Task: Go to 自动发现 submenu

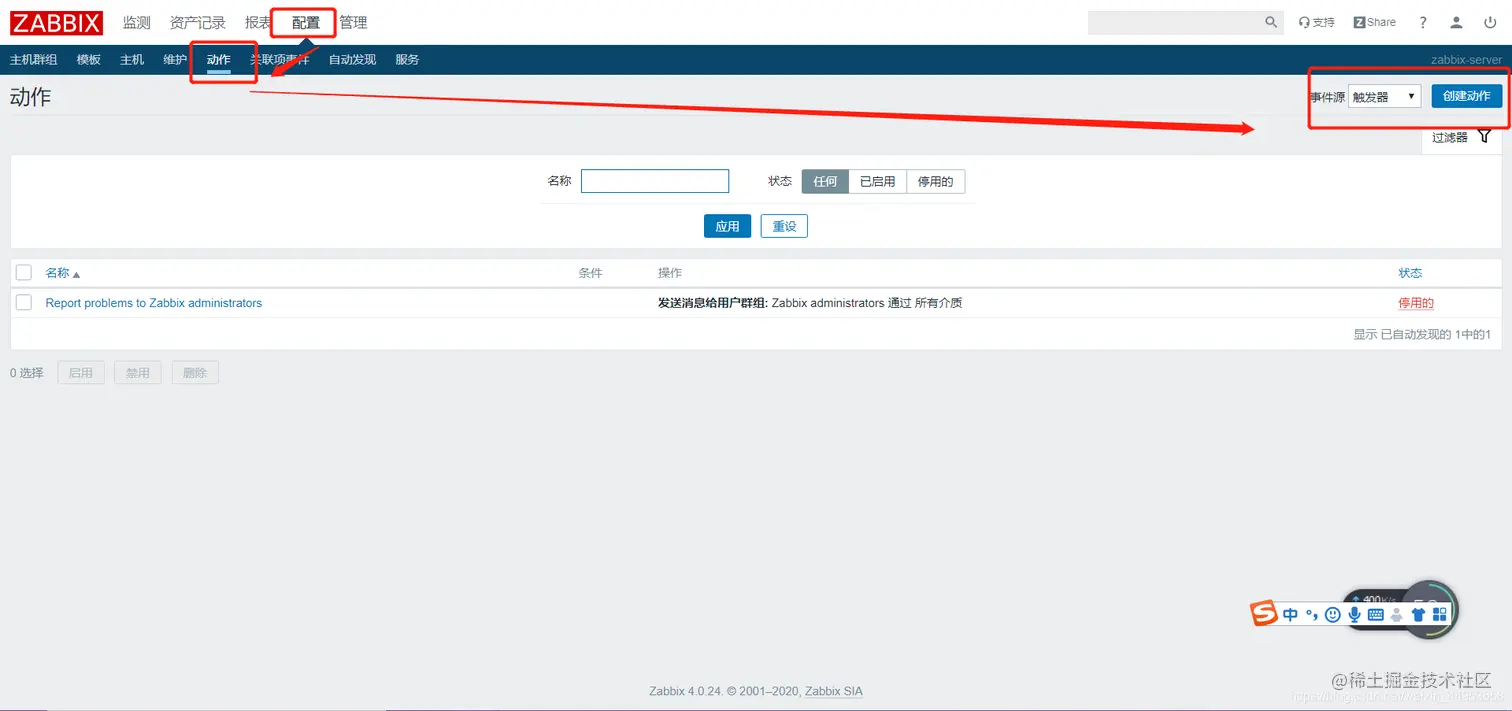Action: 352,60
